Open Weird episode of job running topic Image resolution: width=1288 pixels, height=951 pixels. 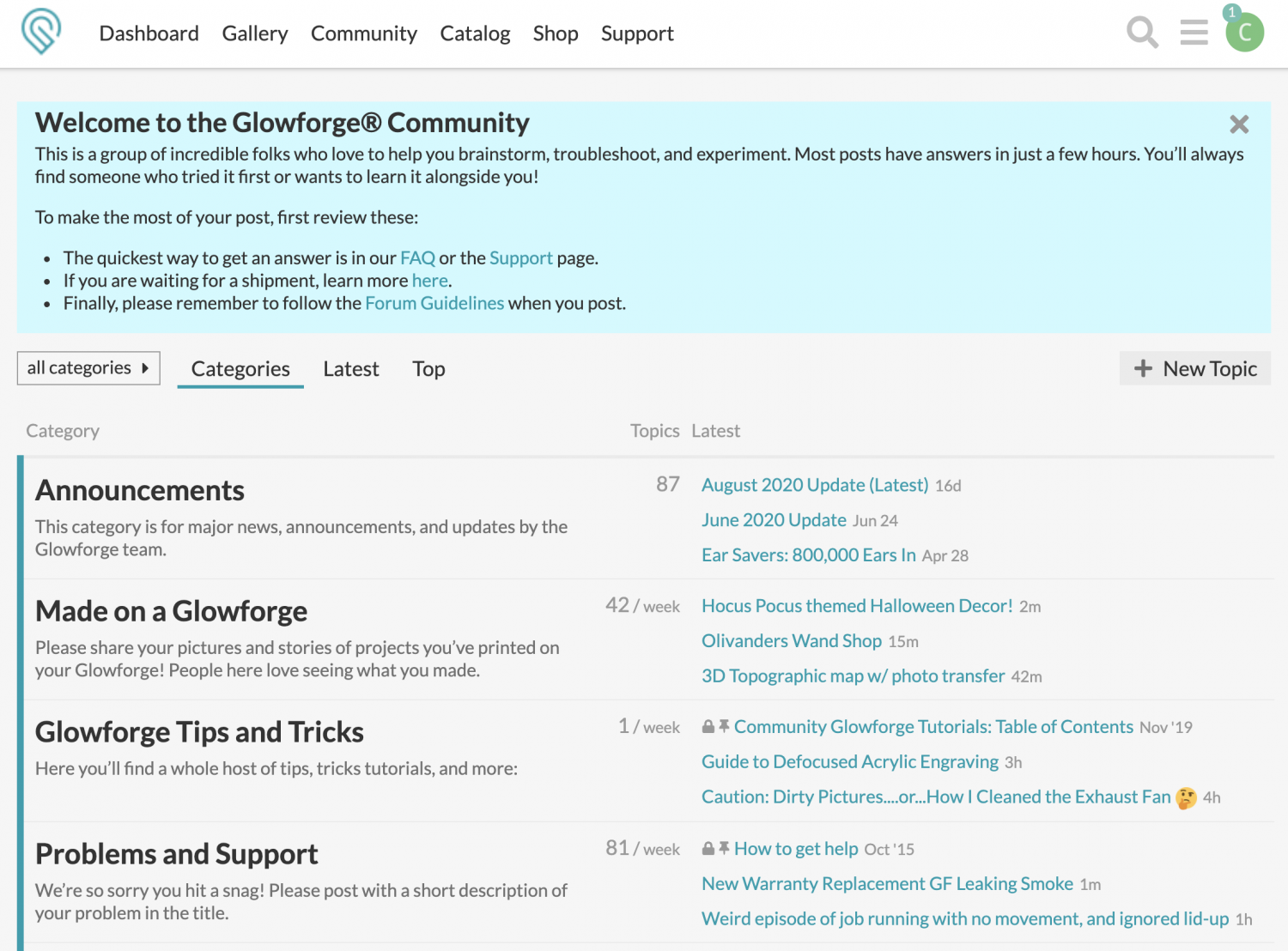pyautogui.click(x=965, y=919)
